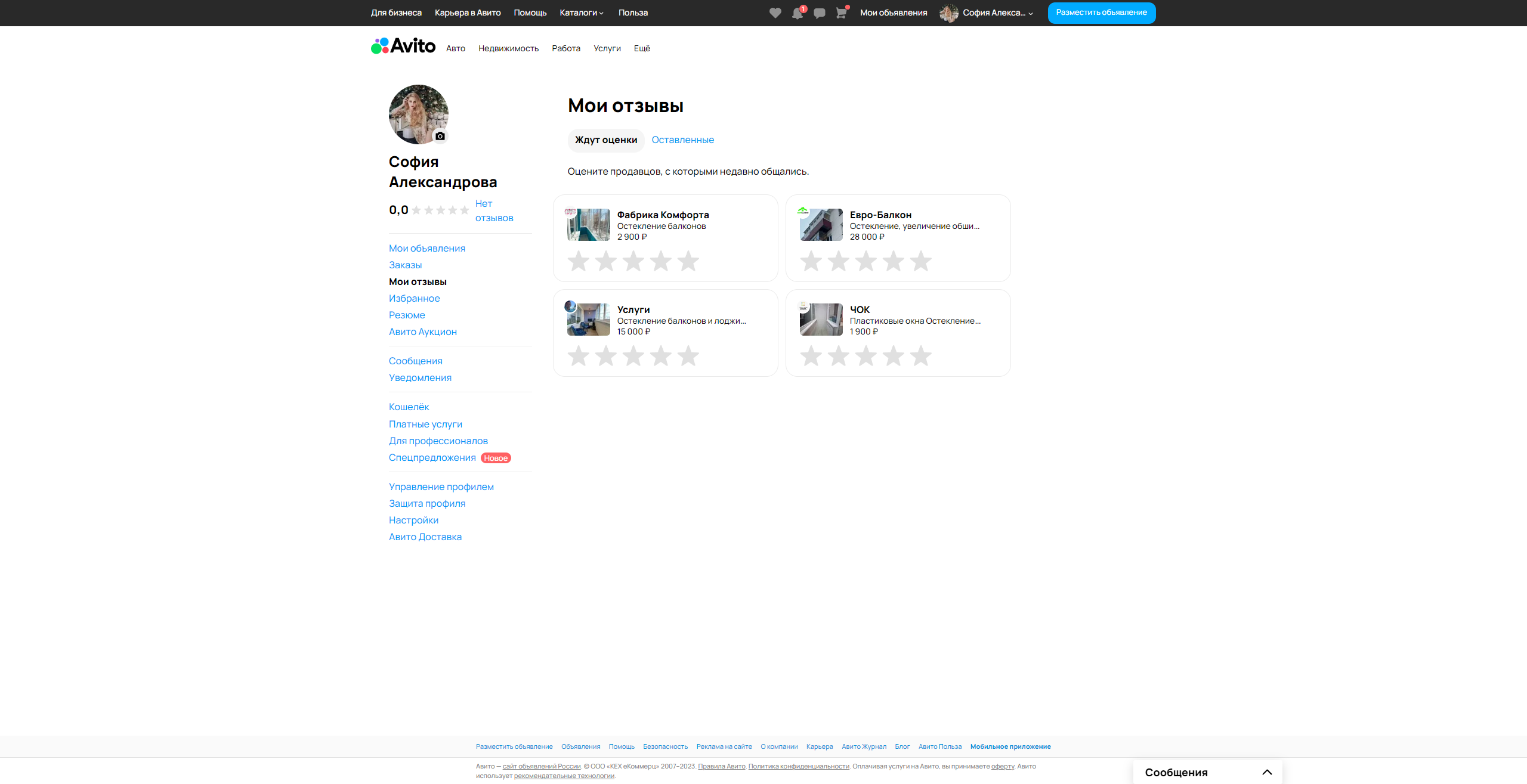
Task: Open Политика конфиденциальности footer link
Action: tap(799, 766)
